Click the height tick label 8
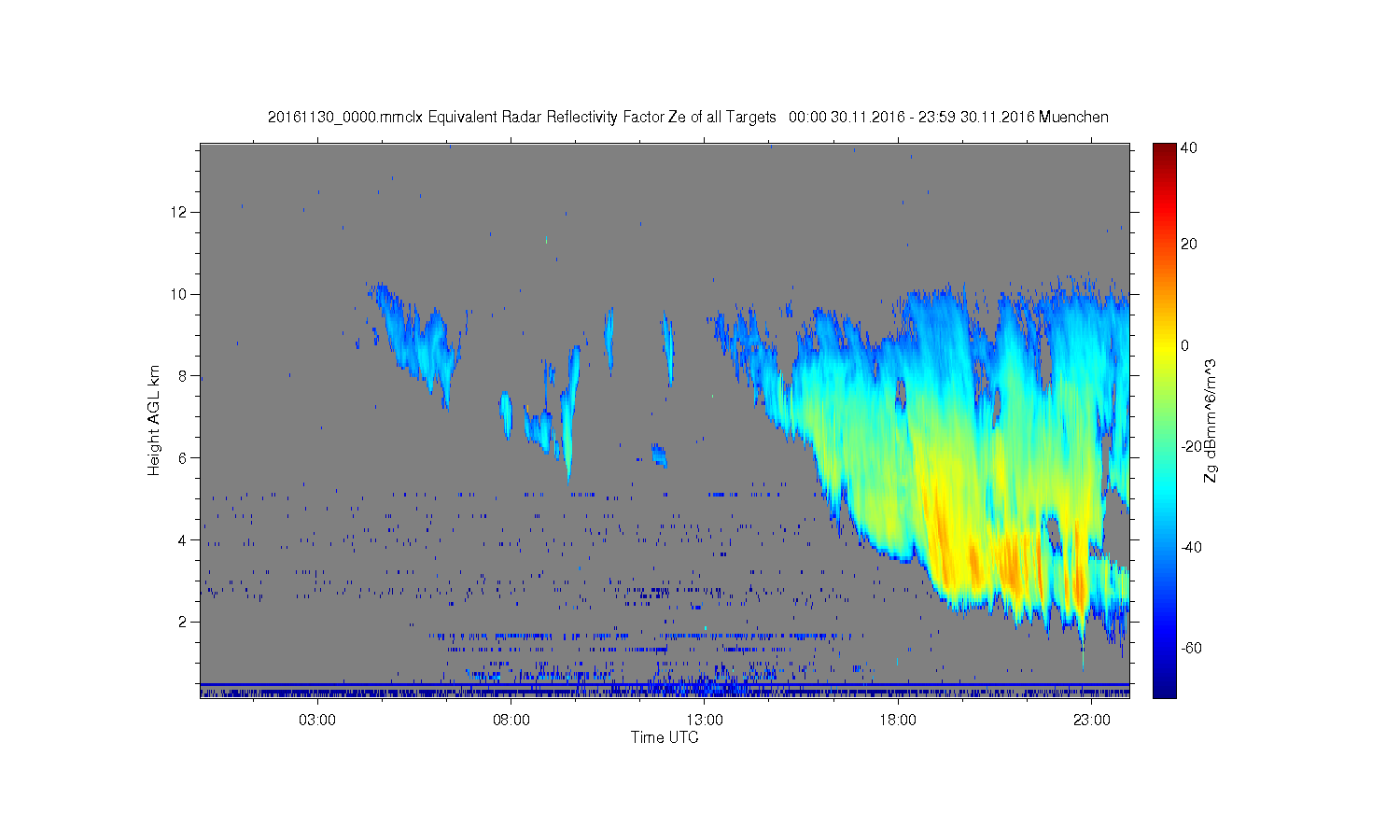Screen dimensions: 1400x840 (x=183, y=376)
